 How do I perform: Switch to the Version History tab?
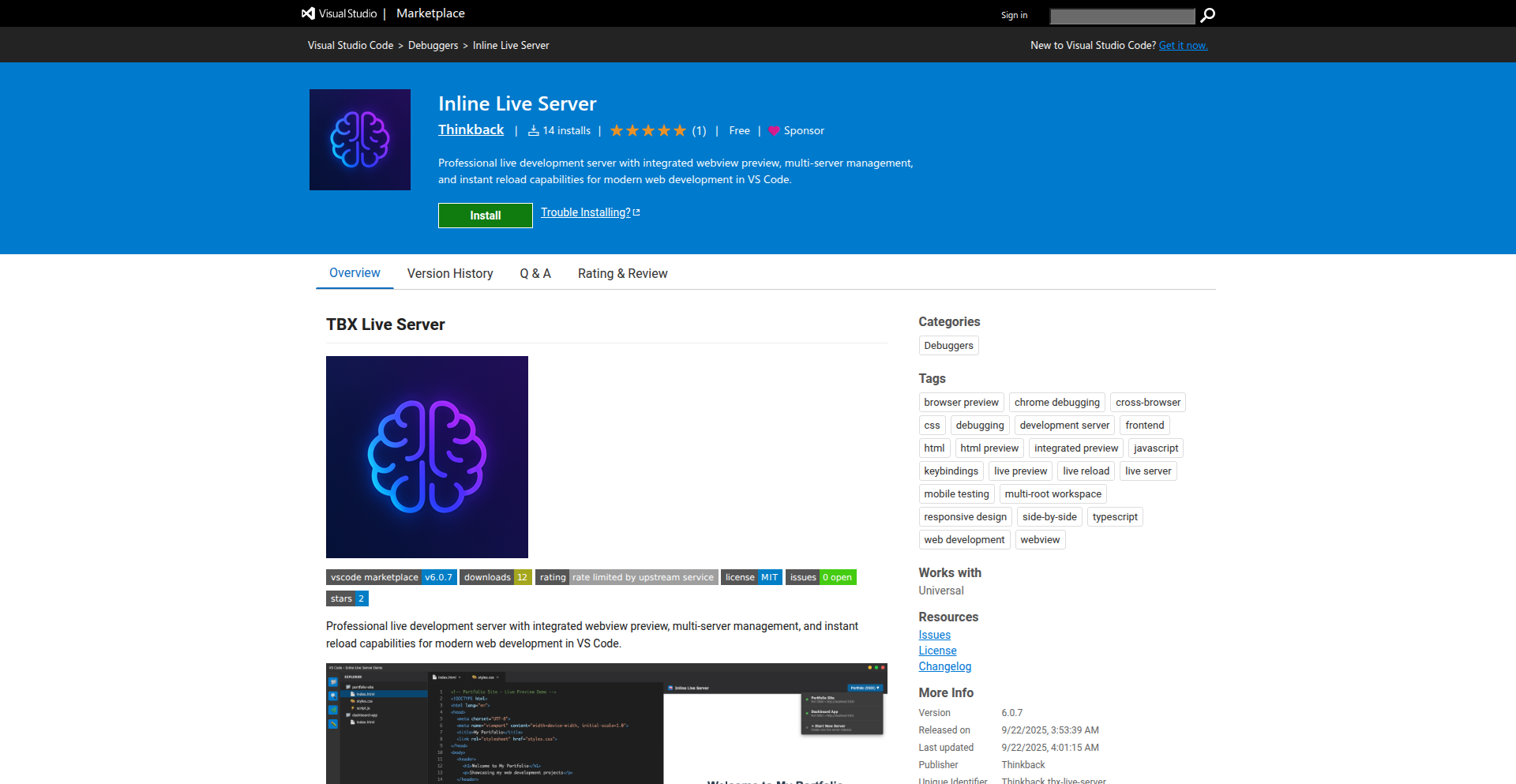point(450,273)
